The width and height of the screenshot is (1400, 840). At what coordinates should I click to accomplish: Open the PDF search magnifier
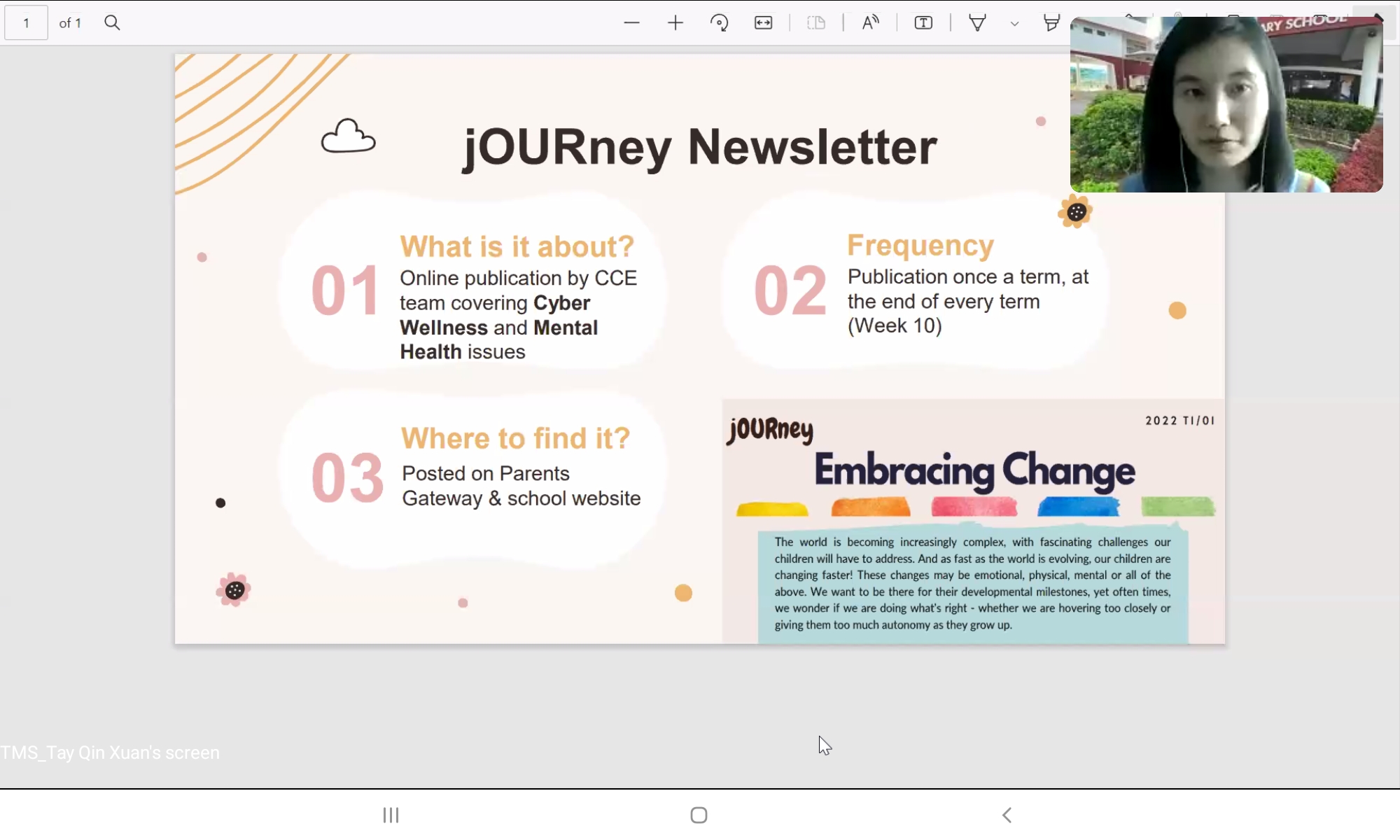(x=112, y=23)
